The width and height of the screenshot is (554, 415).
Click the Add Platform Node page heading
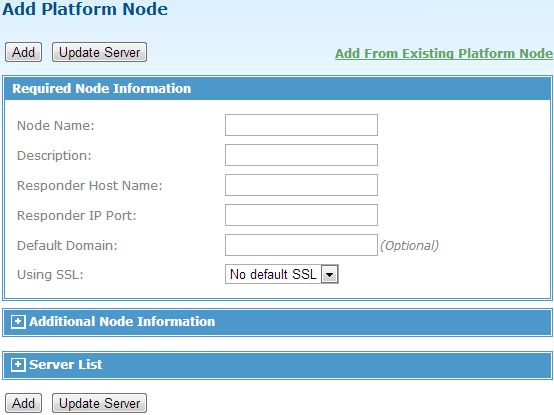(85, 9)
